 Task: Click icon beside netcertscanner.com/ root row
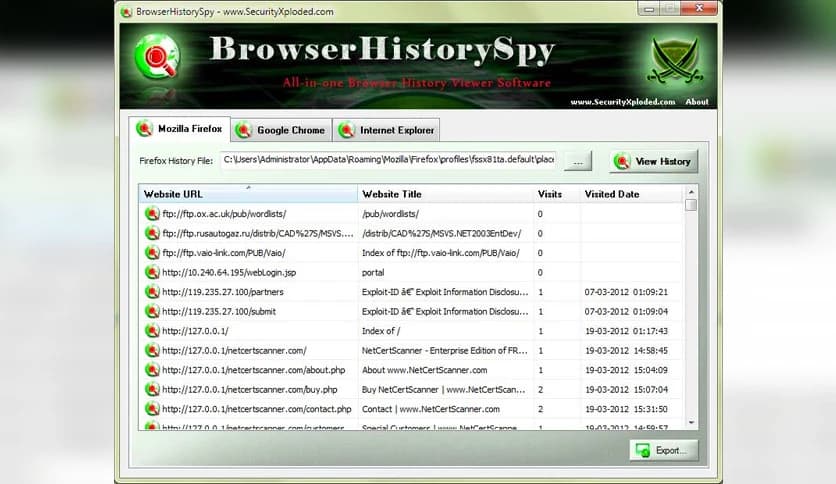(x=152, y=351)
